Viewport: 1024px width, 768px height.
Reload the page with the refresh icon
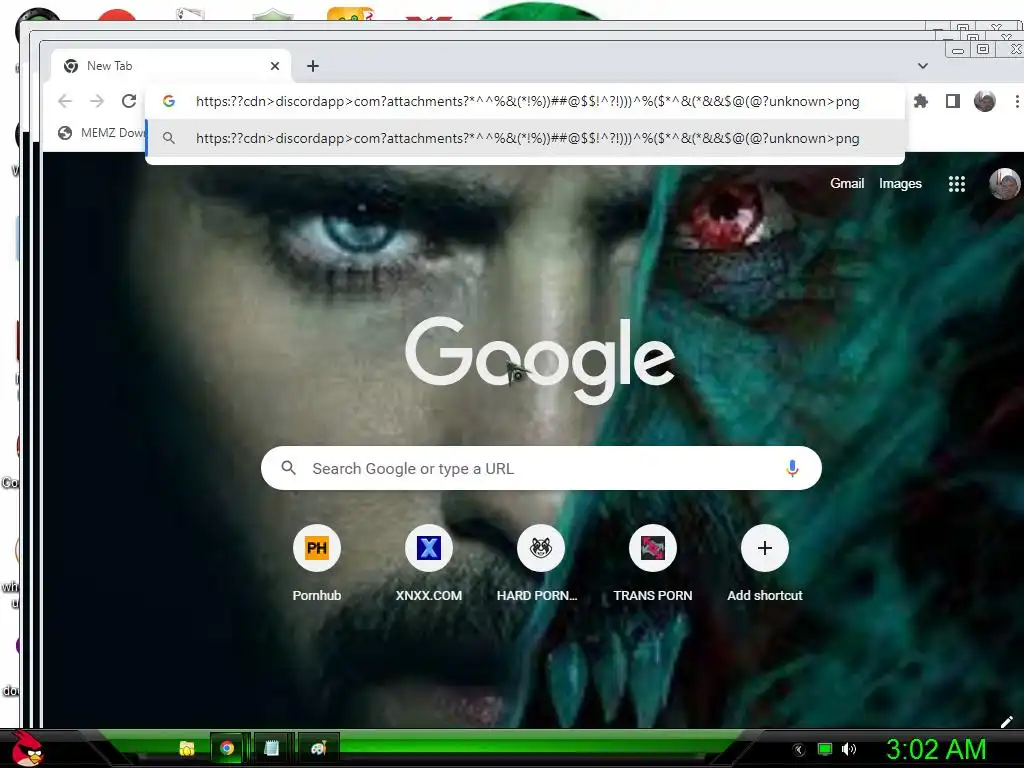129,101
